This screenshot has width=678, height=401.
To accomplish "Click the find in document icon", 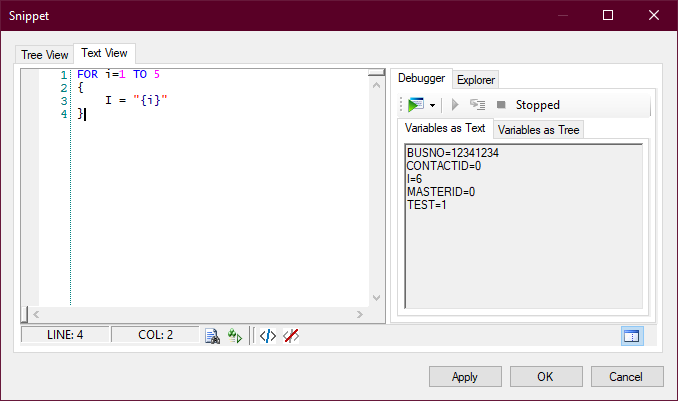I will [212, 336].
